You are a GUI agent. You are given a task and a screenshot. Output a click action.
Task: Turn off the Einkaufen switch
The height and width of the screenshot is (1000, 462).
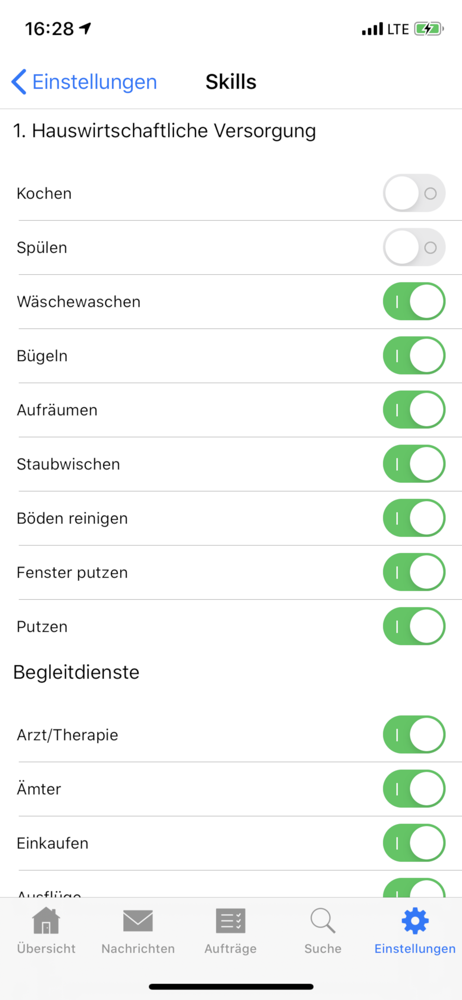point(414,843)
